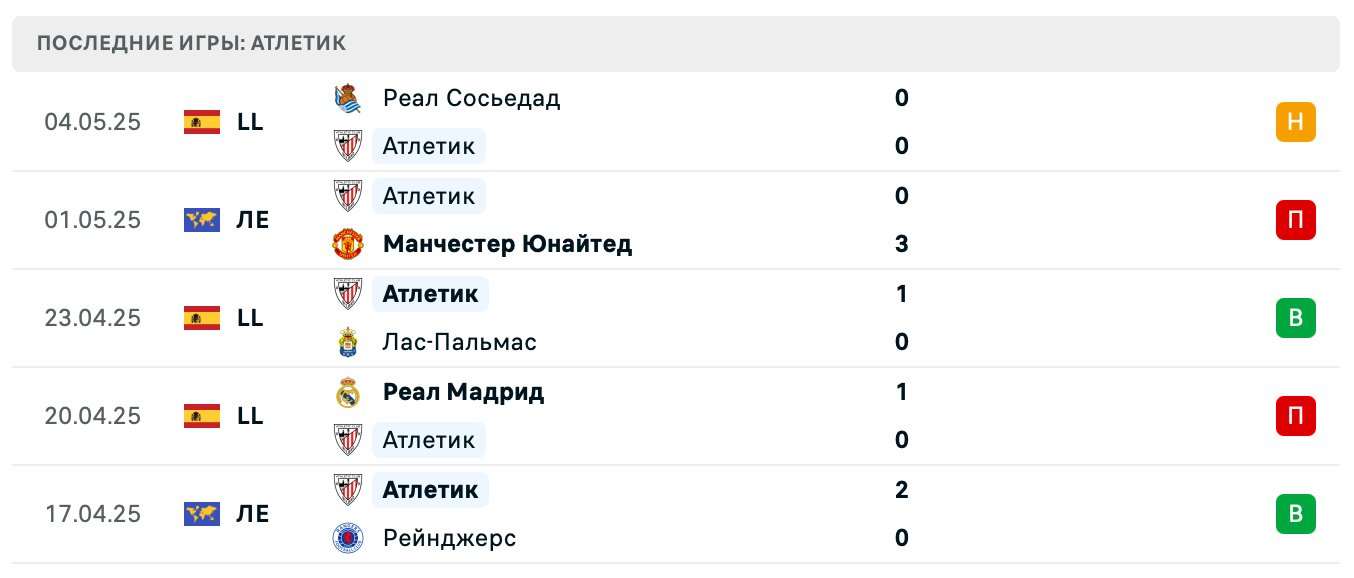
Task: Click Spain flag on the 20.04.25 row
Action: coord(202,416)
